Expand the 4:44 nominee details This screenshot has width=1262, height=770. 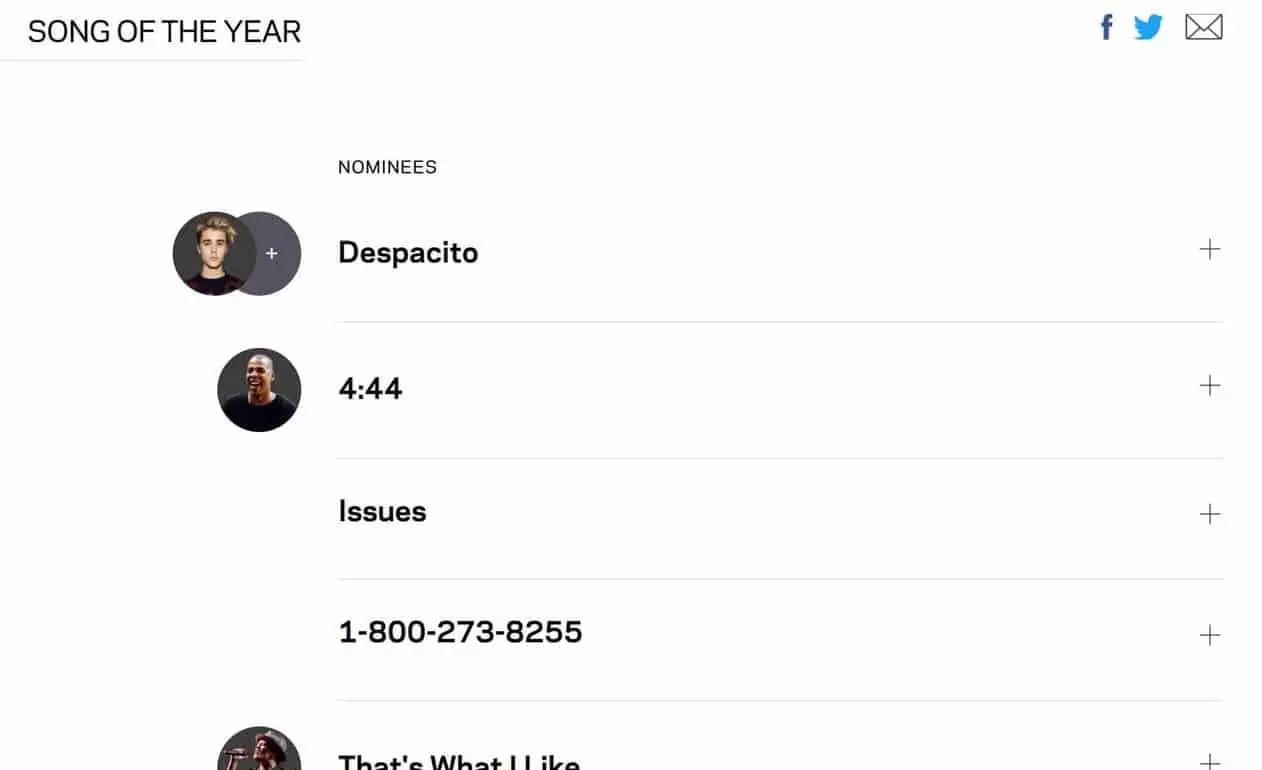1210,385
